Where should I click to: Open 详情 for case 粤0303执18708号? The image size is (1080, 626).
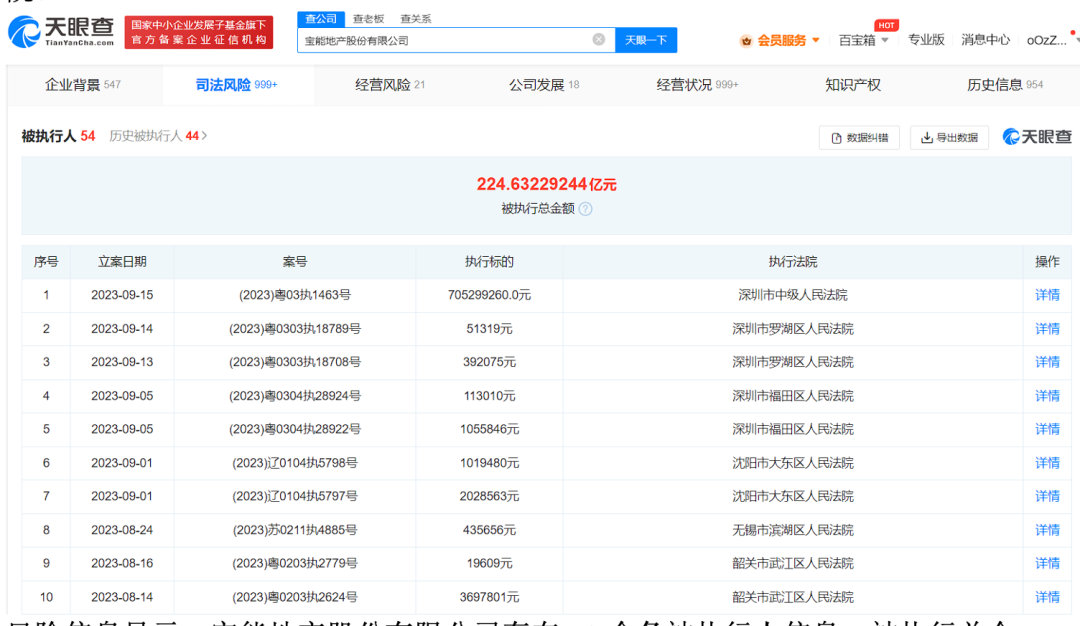(1047, 362)
